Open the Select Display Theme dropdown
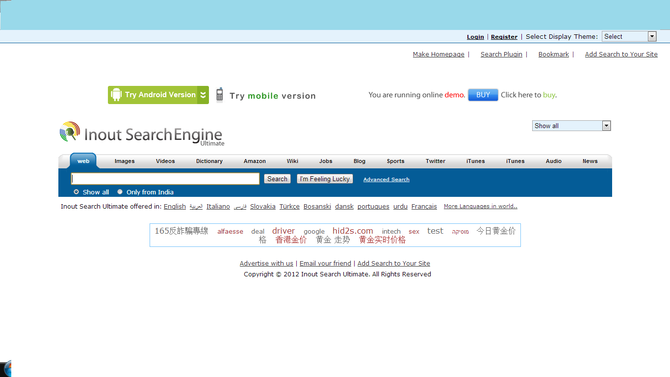 [x=629, y=37]
